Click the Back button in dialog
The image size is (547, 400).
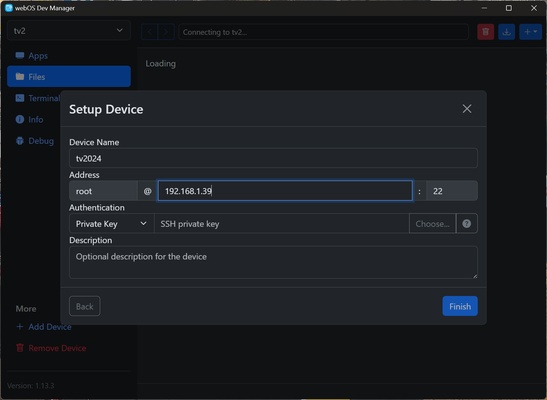point(85,306)
